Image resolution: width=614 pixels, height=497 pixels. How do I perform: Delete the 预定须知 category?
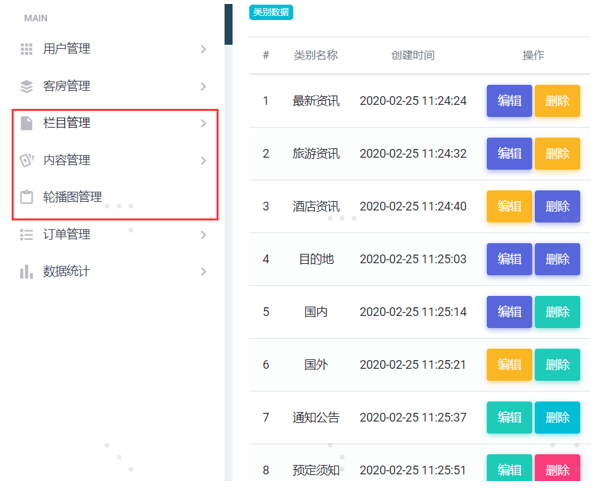557,468
